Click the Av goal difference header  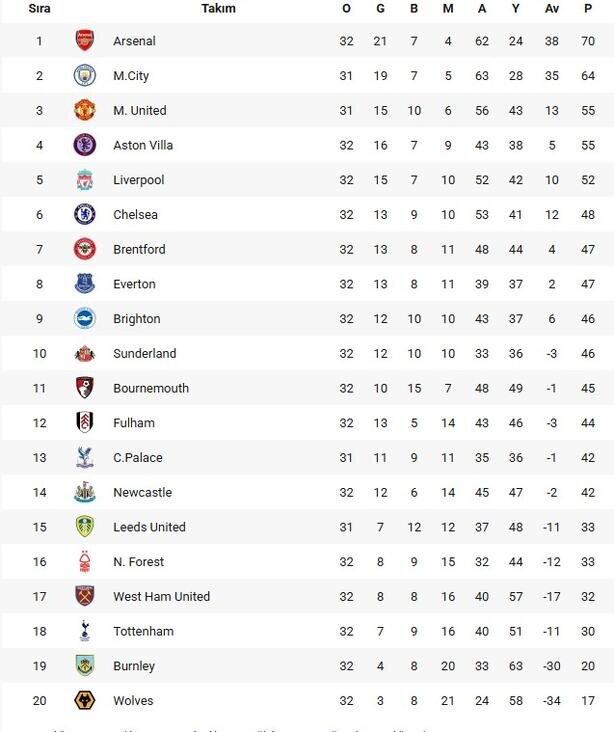(552, 8)
